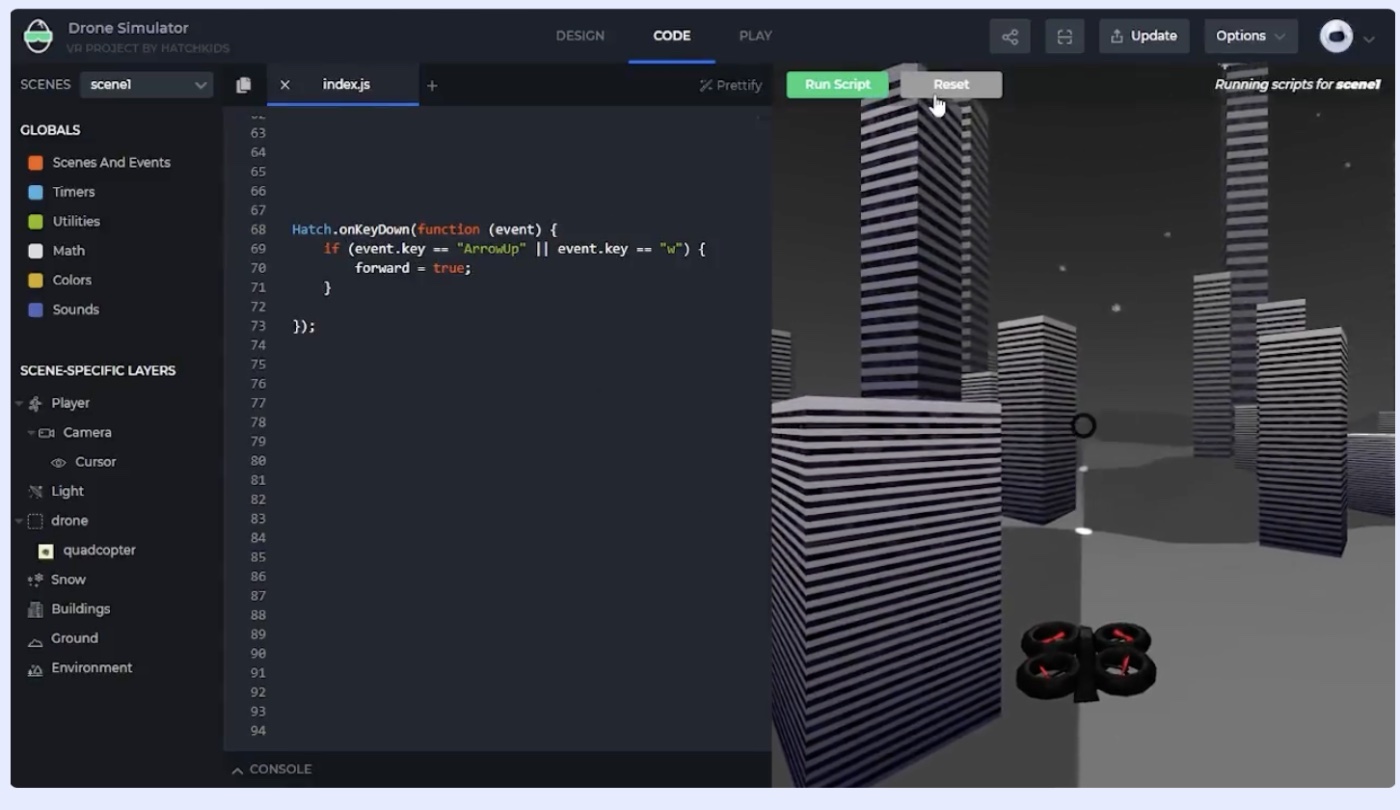1400x810 pixels.
Task: Click the copy files icon beside index.js
Action: pyautogui.click(x=243, y=85)
